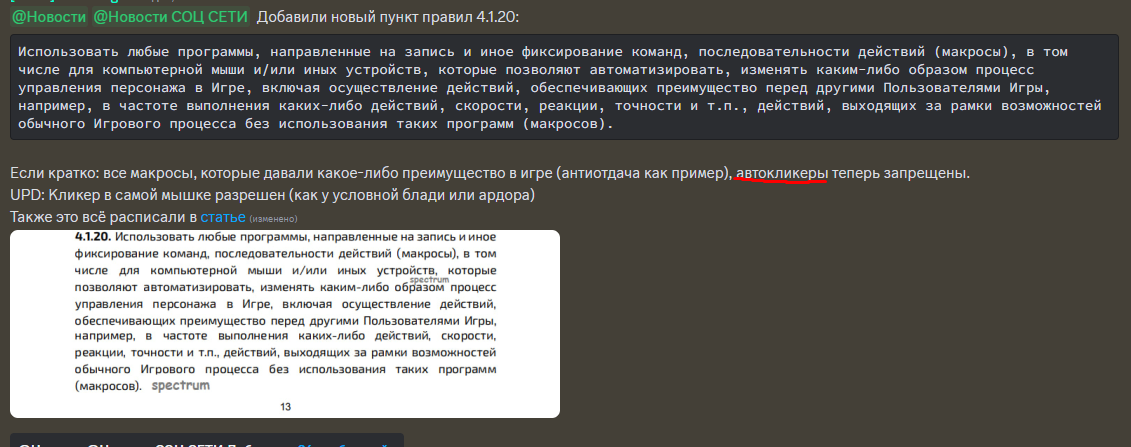Click the code block starting "Использовать любые программы"
The image size is (1131, 447).
pos(564,87)
